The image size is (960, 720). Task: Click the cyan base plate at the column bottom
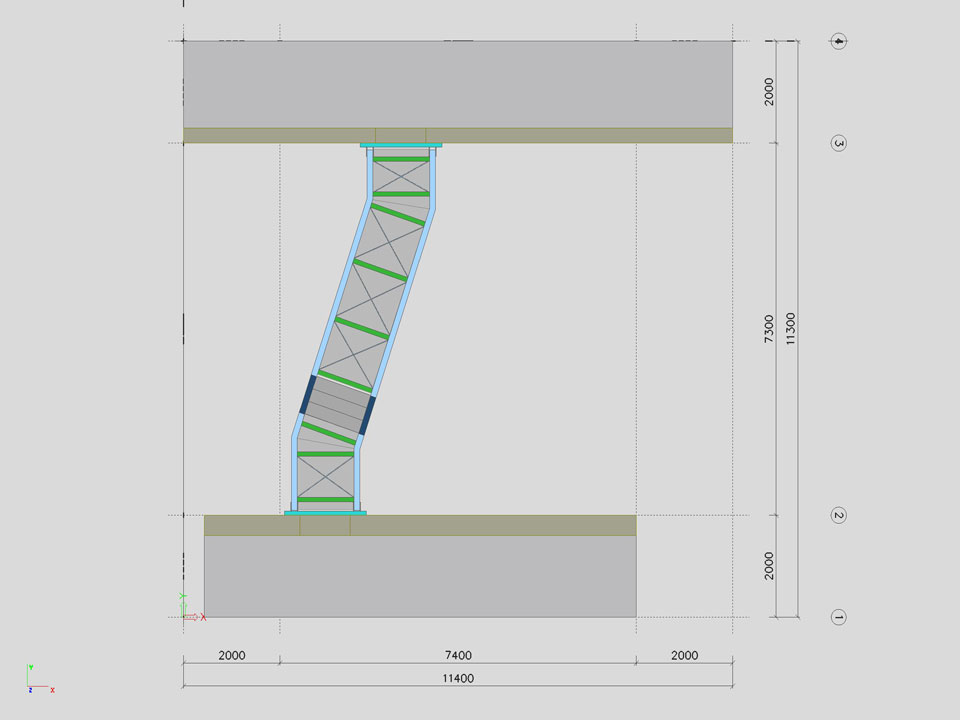tap(325, 513)
